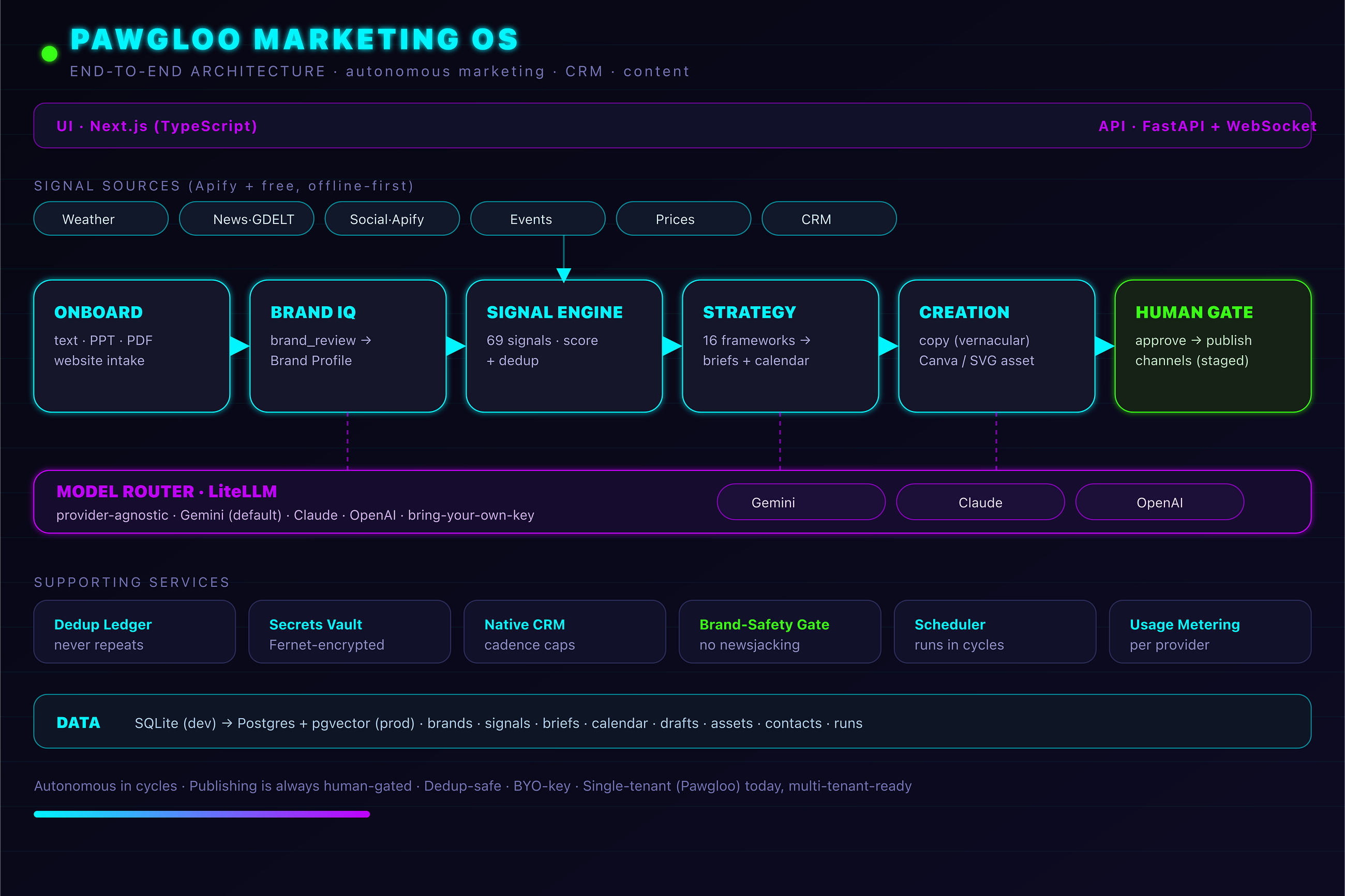1345x896 pixels.
Task: Click the text 'runs in cycles'
Action: coord(959,645)
